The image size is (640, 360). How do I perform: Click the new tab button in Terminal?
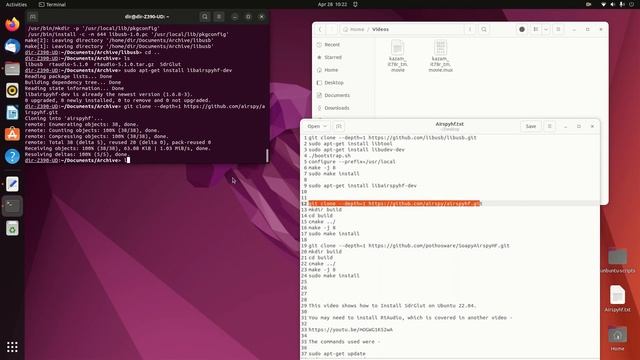pyautogui.click(x=33, y=17)
